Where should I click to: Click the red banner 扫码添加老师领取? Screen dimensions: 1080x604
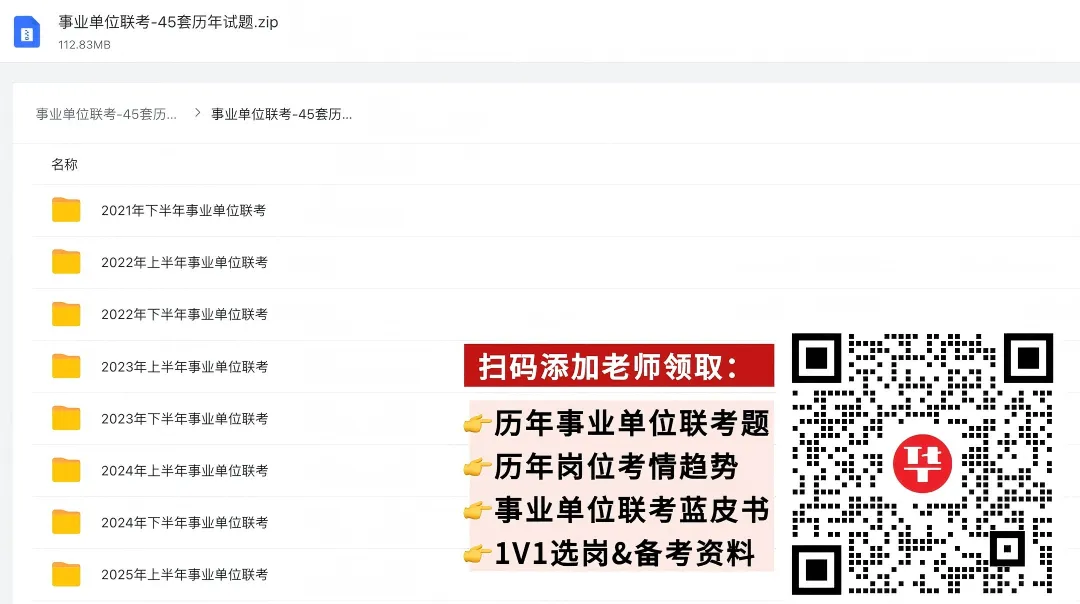[619, 366]
